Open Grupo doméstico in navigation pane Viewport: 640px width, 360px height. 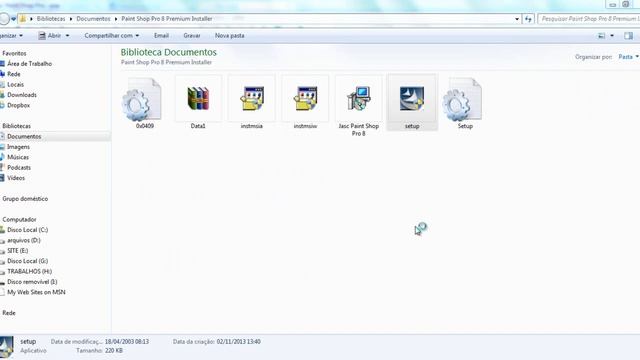[x=25, y=199]
